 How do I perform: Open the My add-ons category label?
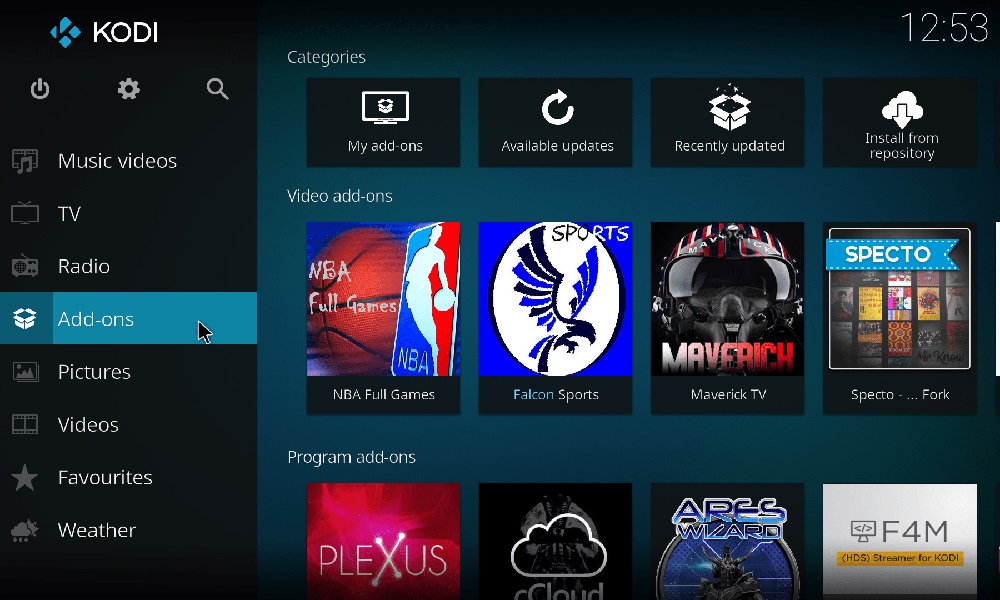[x=385, y=146]
